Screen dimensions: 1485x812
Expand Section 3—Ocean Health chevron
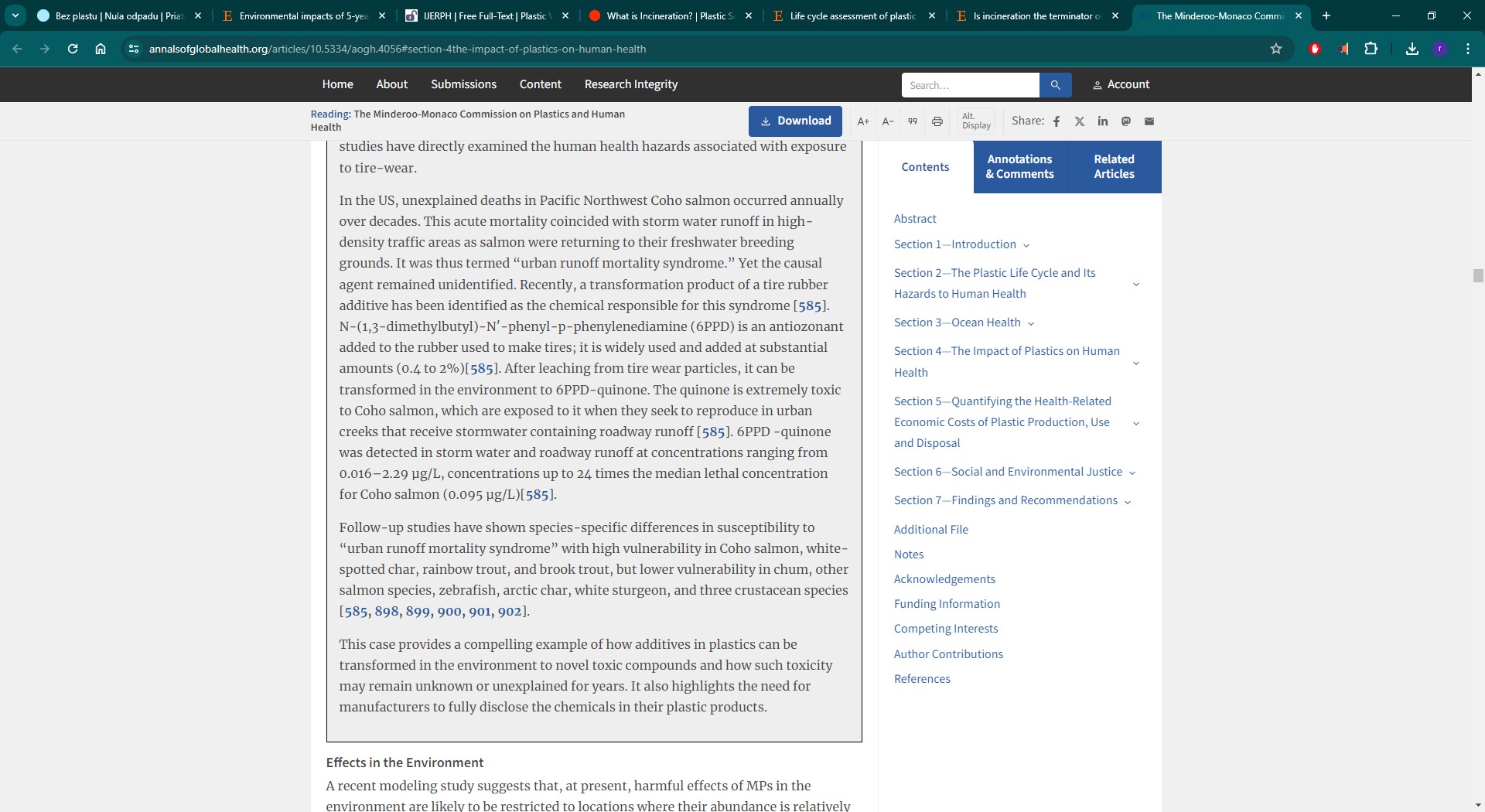point(1031,324)
